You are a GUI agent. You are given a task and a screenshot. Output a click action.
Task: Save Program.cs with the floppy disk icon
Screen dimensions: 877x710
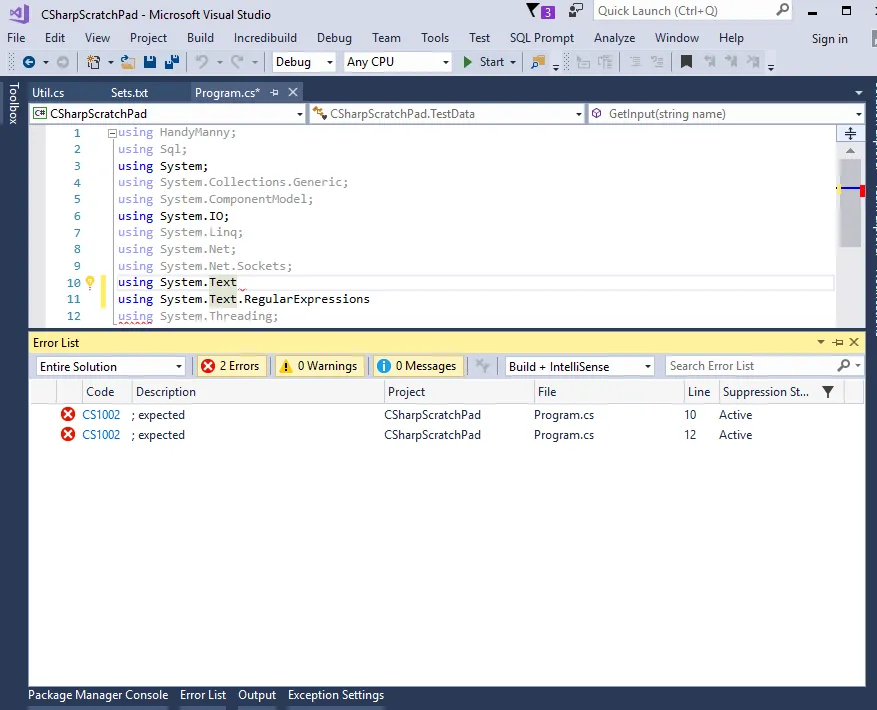[150, 62]
